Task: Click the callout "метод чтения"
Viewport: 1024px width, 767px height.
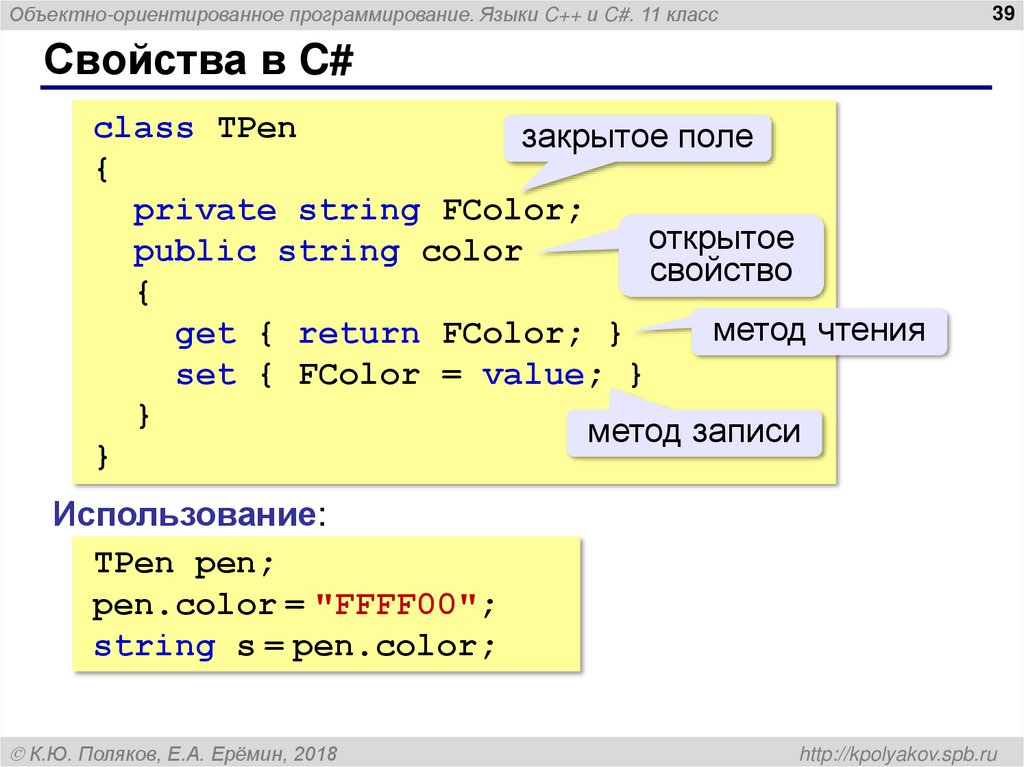Action: point(819,331)
